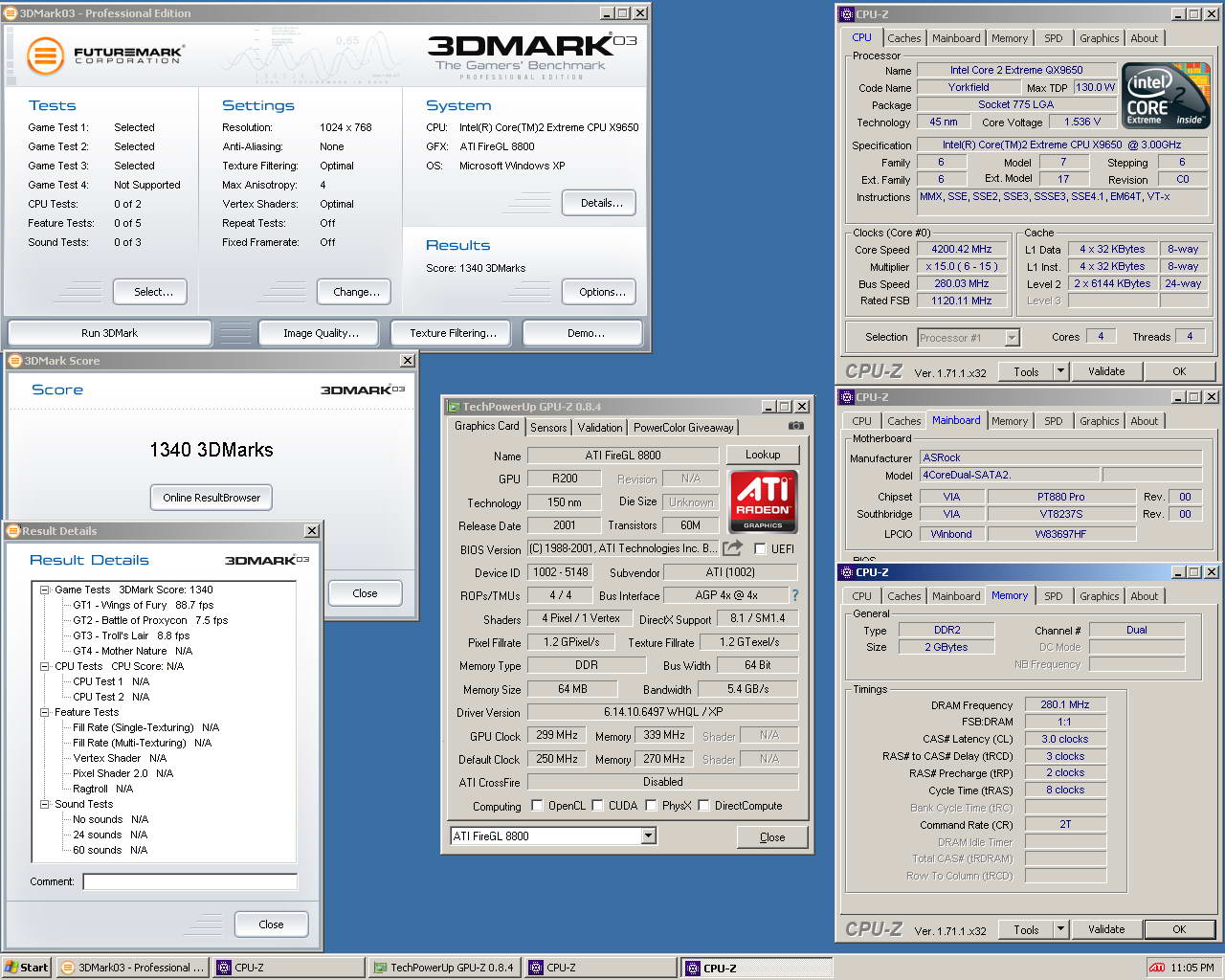1225x980 pixels.
Task: Toggle the PhysX checkbox
Action: click(651, 805)
